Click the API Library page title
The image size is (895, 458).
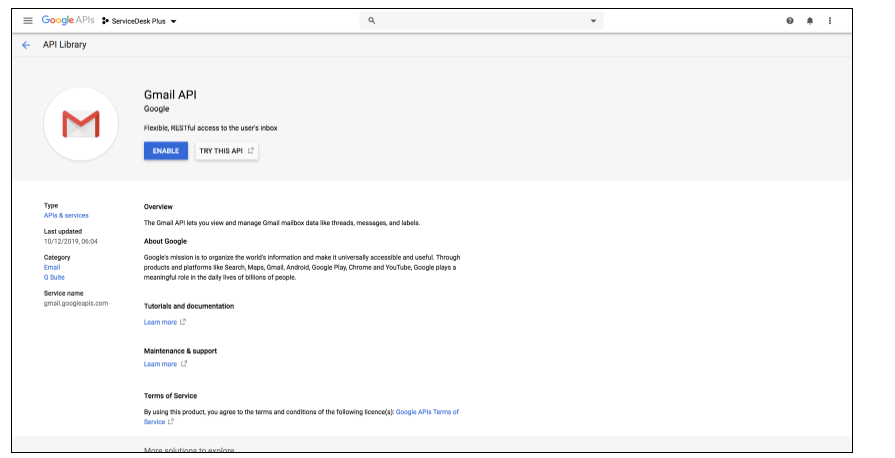[65, 45]
